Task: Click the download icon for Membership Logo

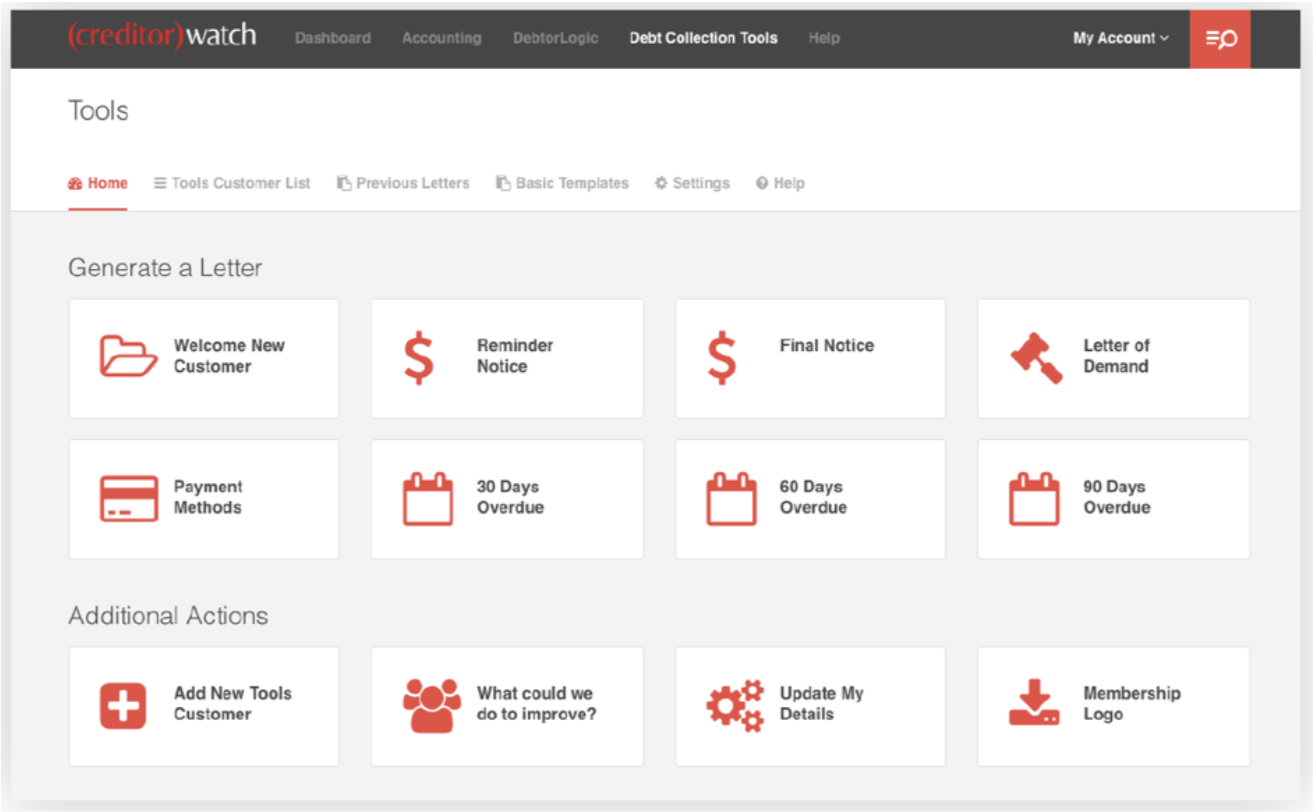Action: 1034,704
